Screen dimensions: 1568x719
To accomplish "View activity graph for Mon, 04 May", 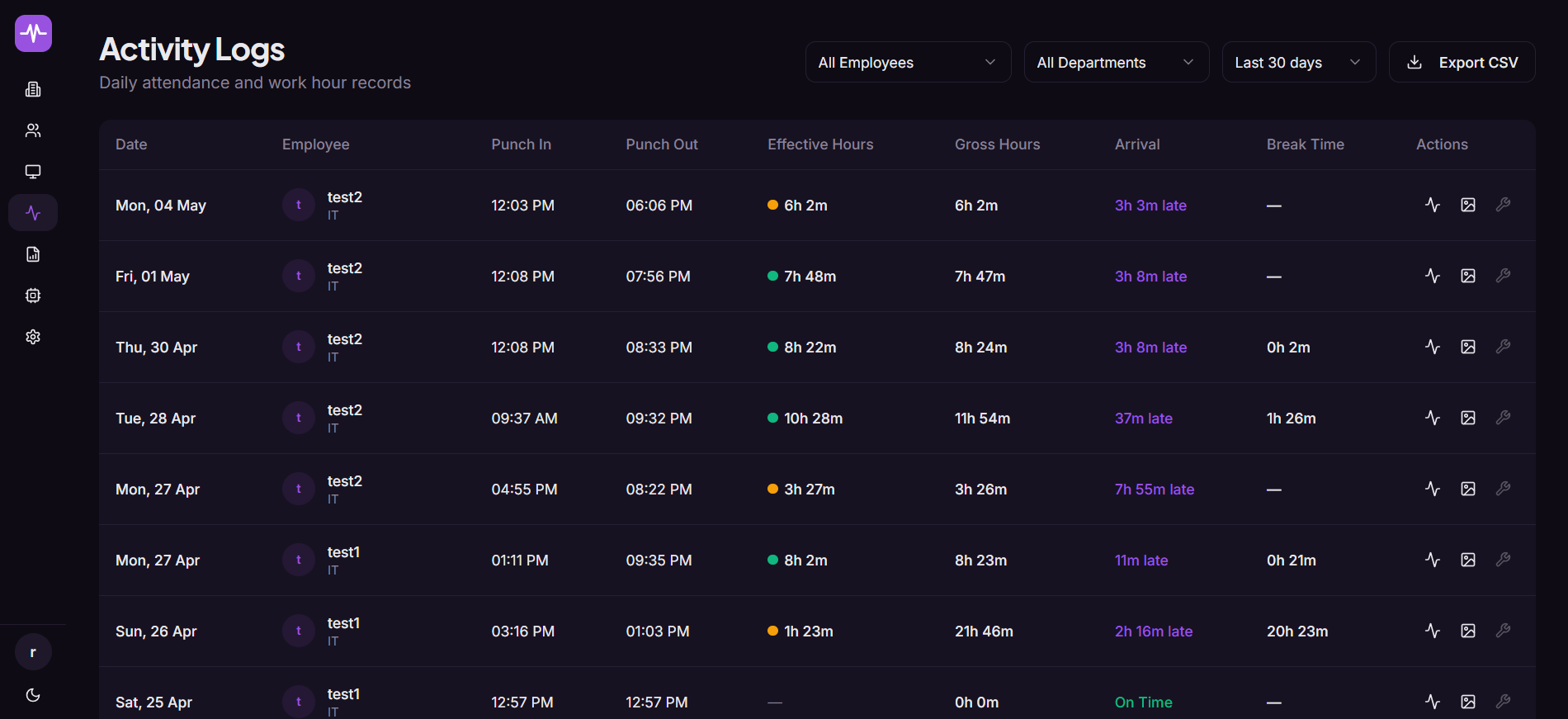I will pos(1433,205).
